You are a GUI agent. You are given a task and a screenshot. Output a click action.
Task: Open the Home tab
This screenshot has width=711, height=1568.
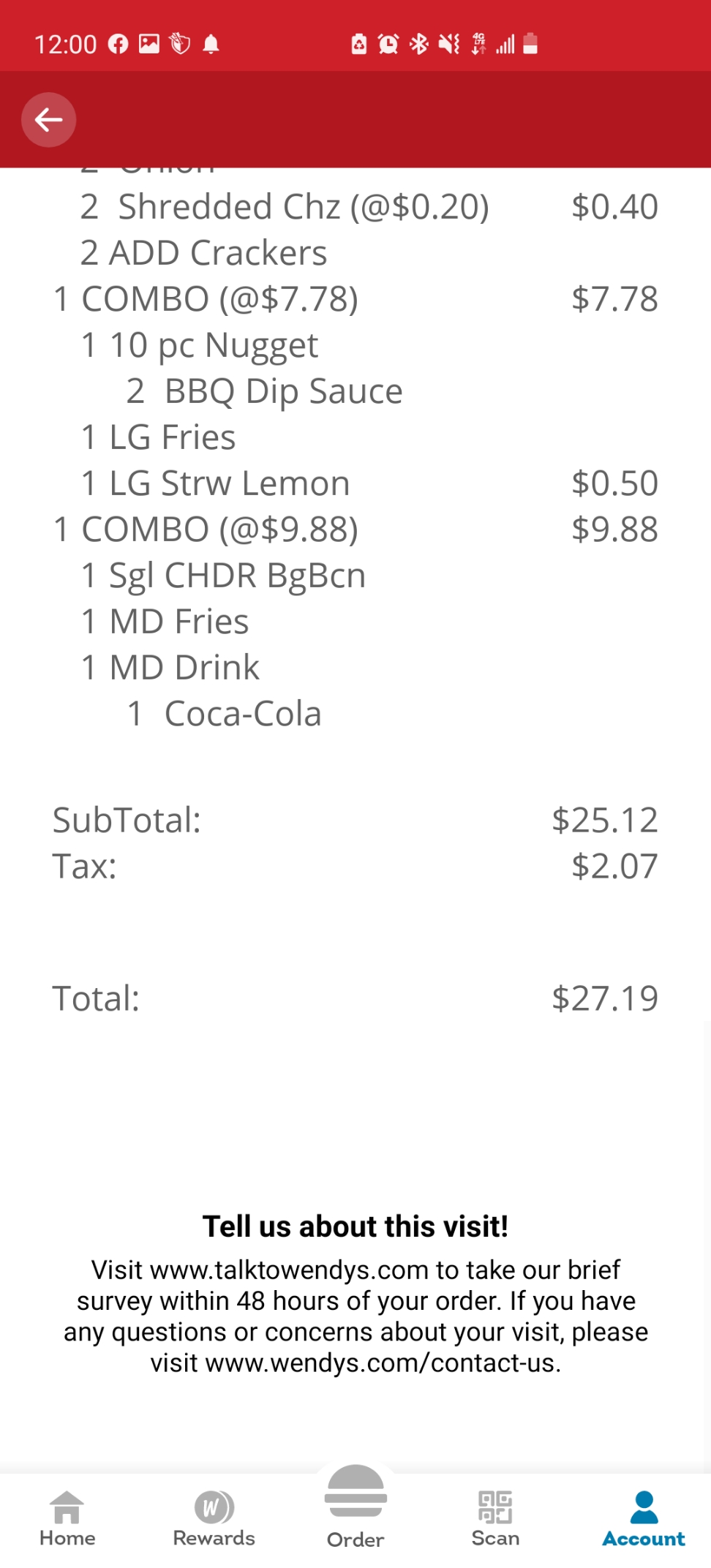[67, 1518]
